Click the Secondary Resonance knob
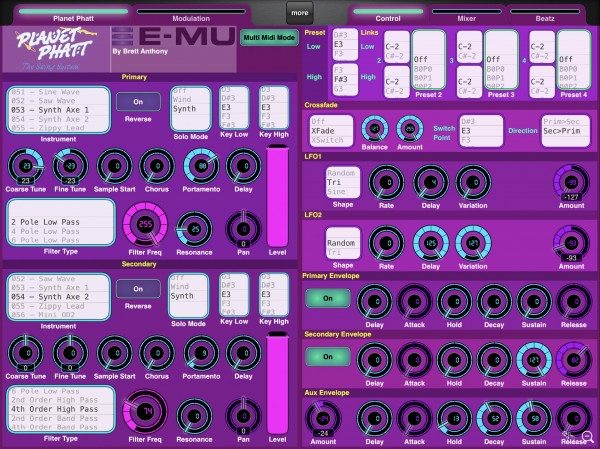The image size is (600, 449). pyautogui.click(x=194, y=416)
